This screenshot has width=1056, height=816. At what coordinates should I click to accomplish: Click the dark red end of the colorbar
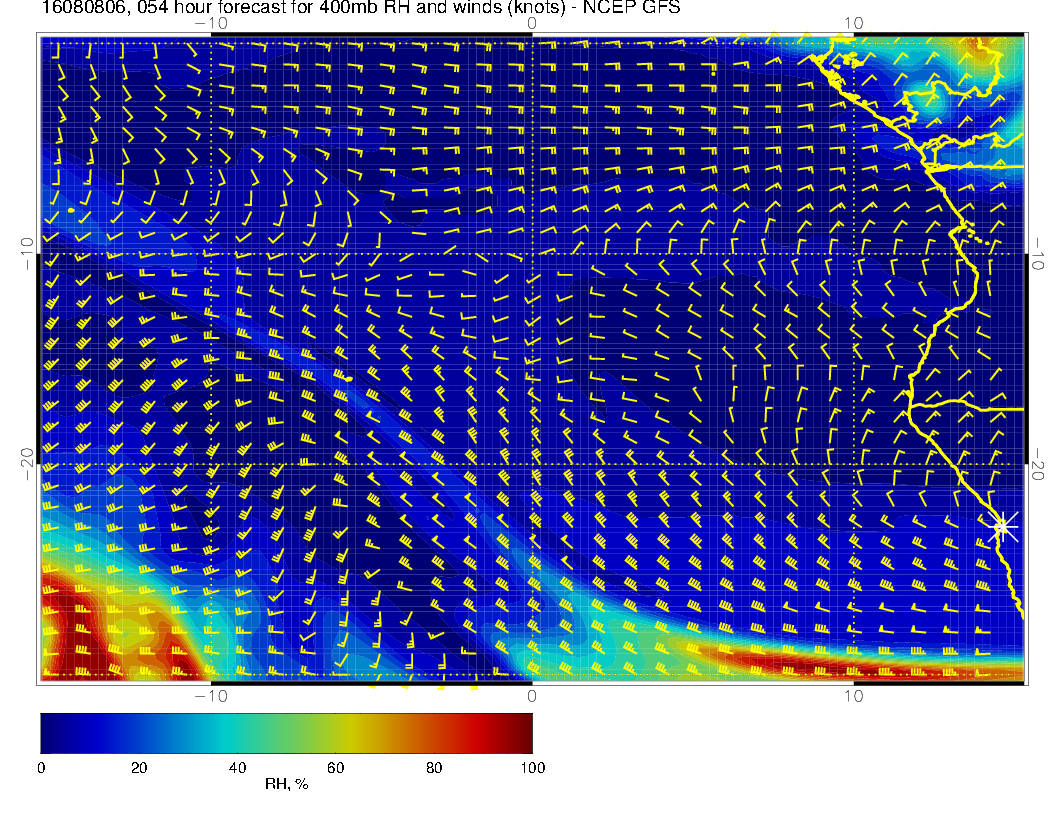click(523, 733)
